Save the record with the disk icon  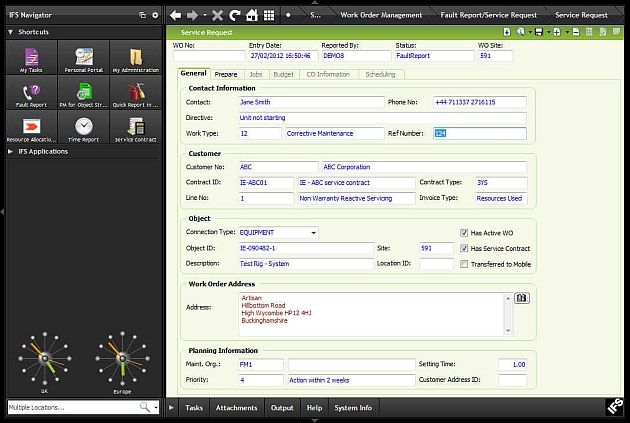(x=539, y=32)
